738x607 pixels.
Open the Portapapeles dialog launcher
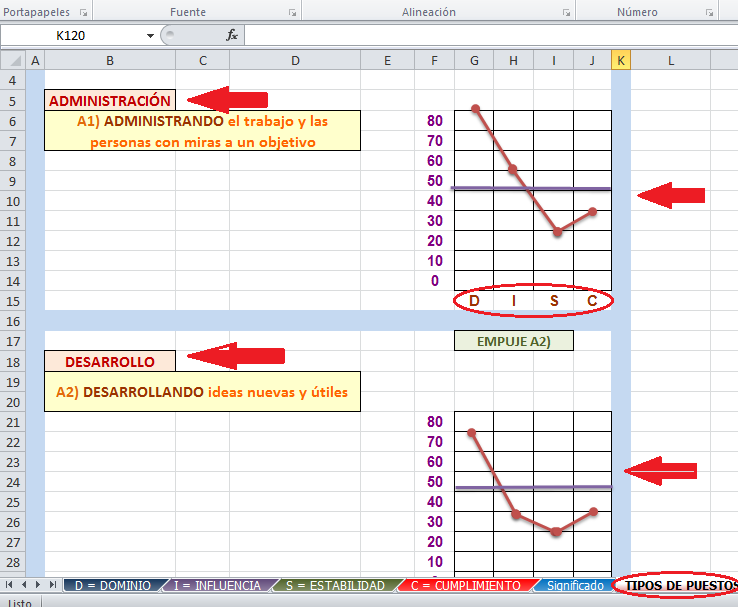[x=83, y=13]
